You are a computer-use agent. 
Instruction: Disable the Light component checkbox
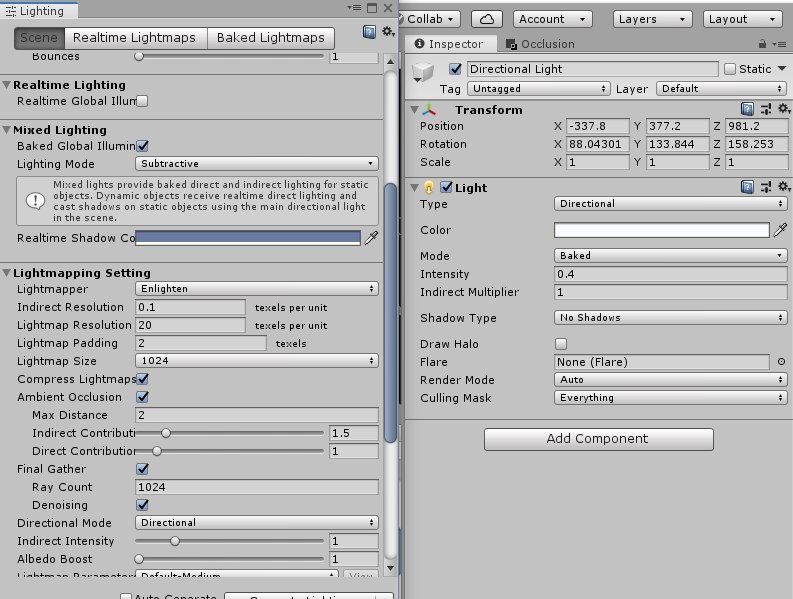446,187
